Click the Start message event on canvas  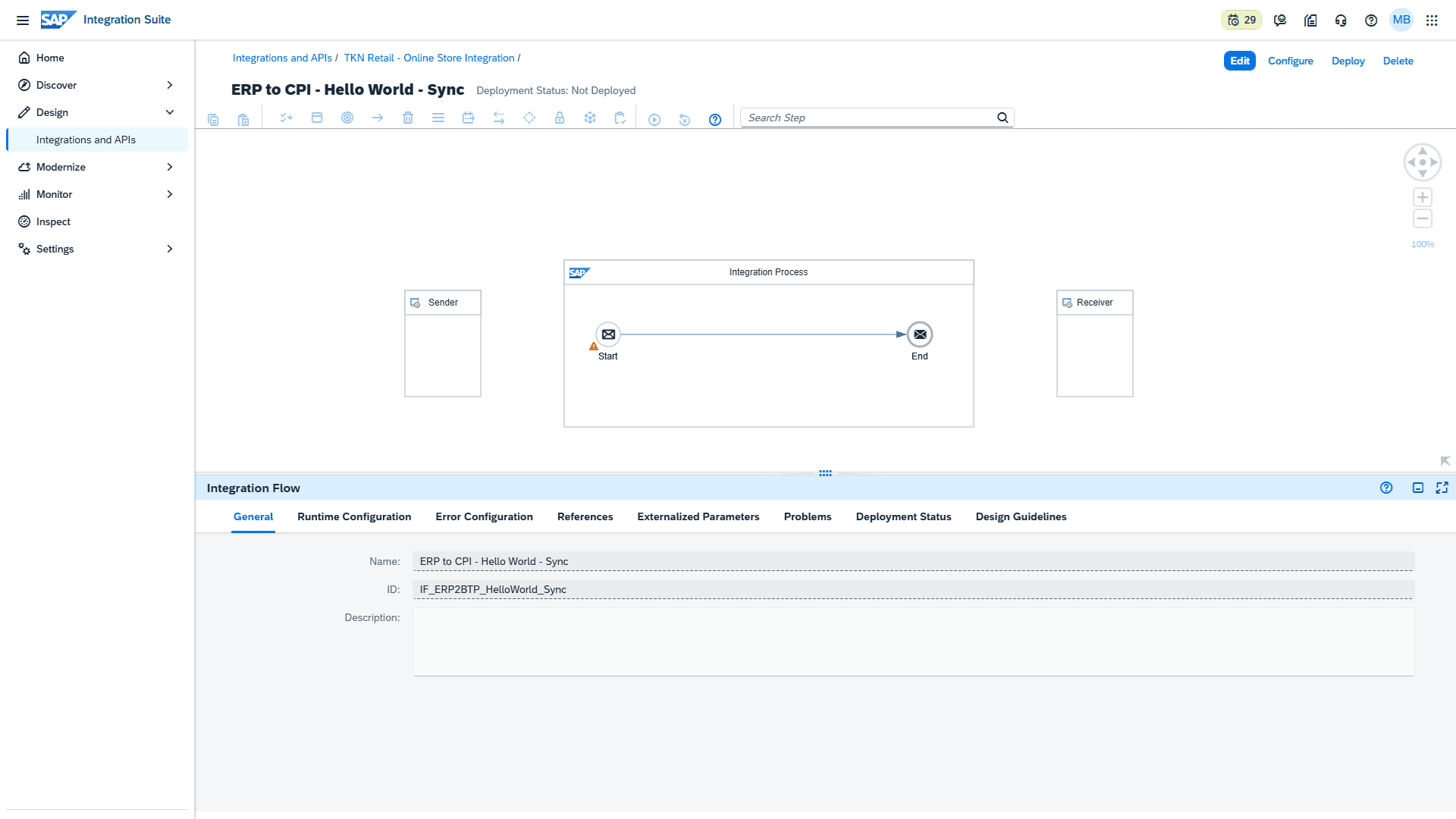(x=608, y=334)
